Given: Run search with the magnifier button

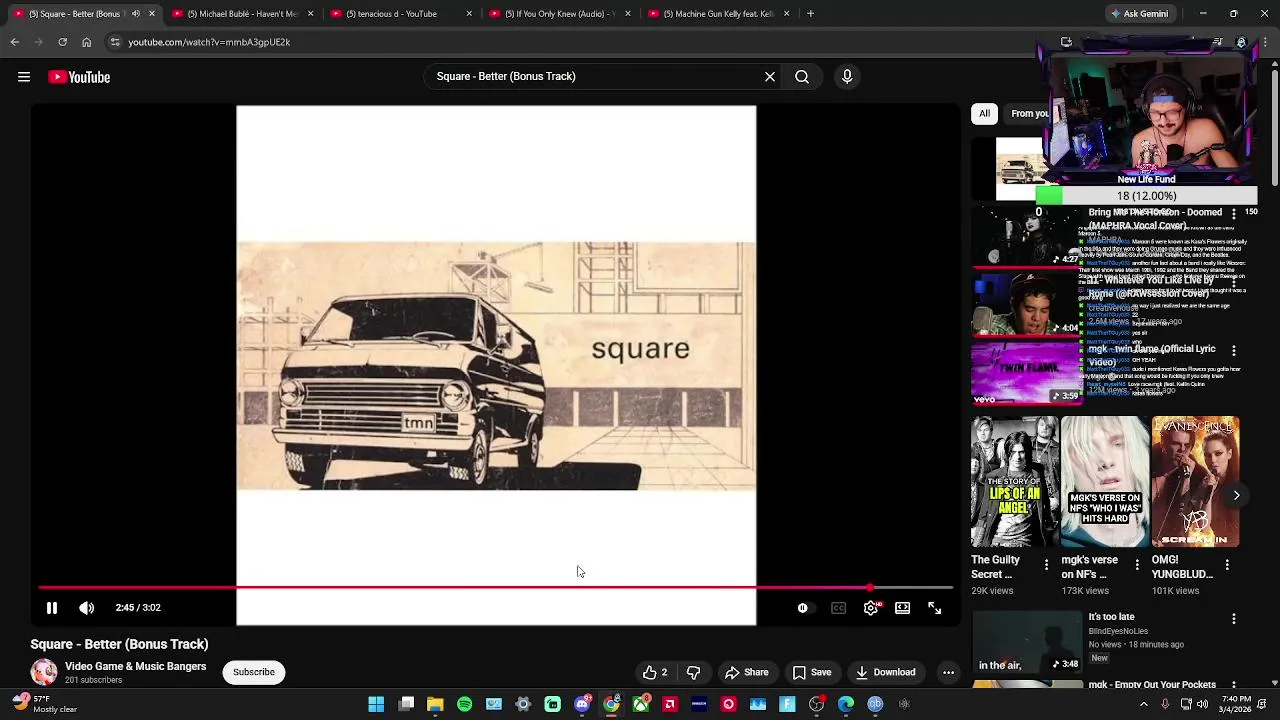Looking at the screenshot, I should (802, 76).
